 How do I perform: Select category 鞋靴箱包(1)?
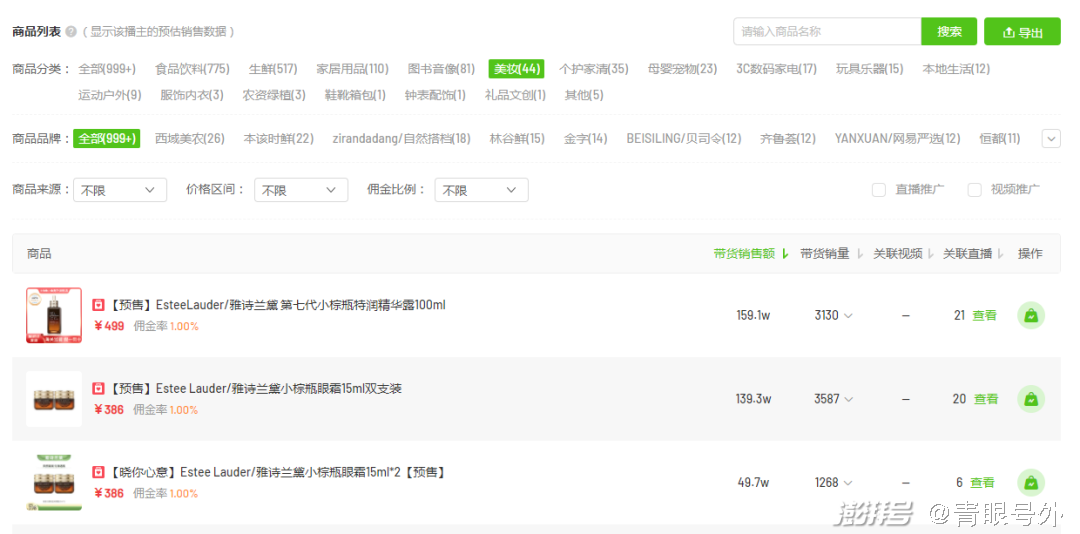tap(355, 95)
